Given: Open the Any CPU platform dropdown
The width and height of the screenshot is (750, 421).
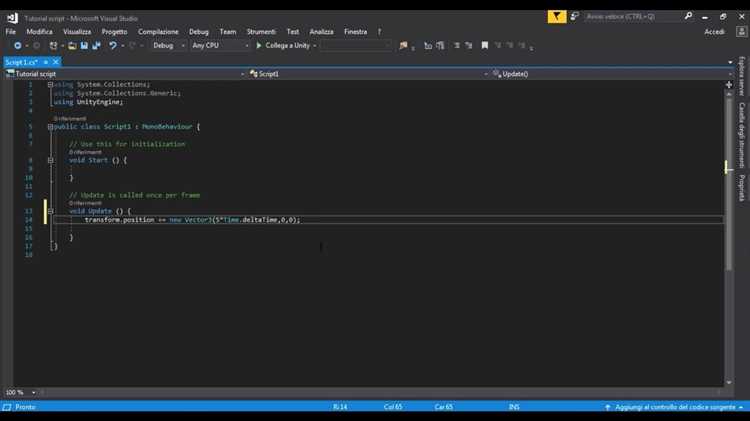Looking at the screenshot, I should click(247, 45).
